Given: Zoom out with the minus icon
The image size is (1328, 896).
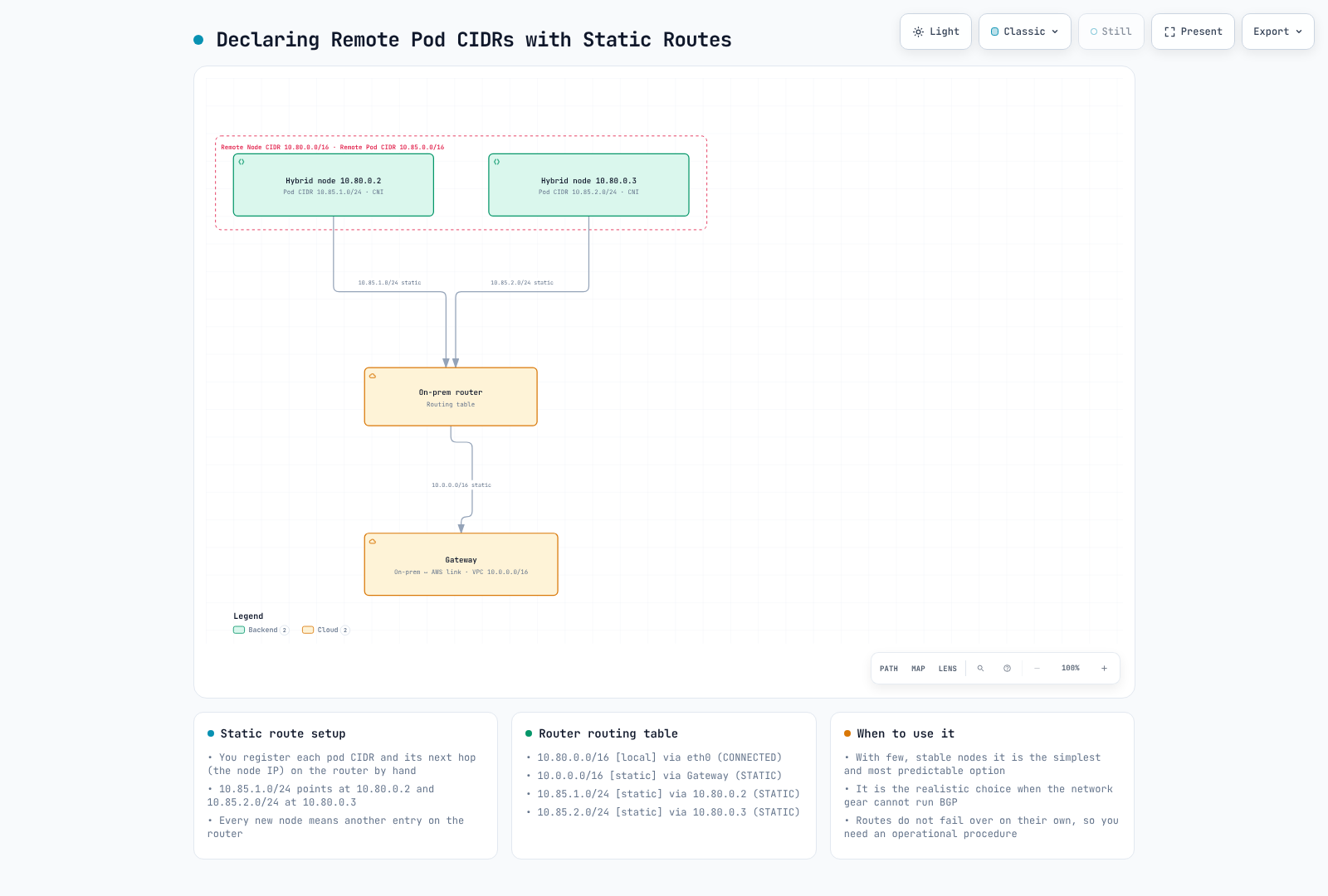Looking at the screenshot, I should point(1037,669).
